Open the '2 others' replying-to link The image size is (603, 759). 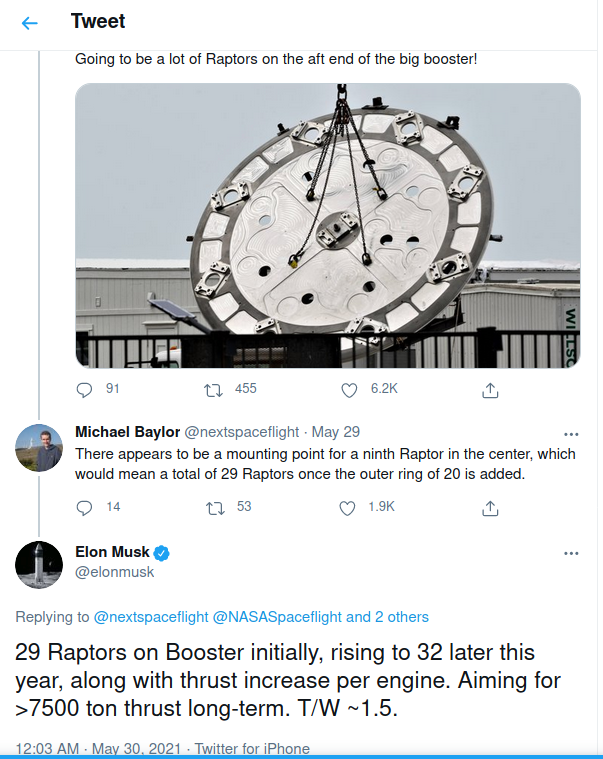tap(401, 617)
